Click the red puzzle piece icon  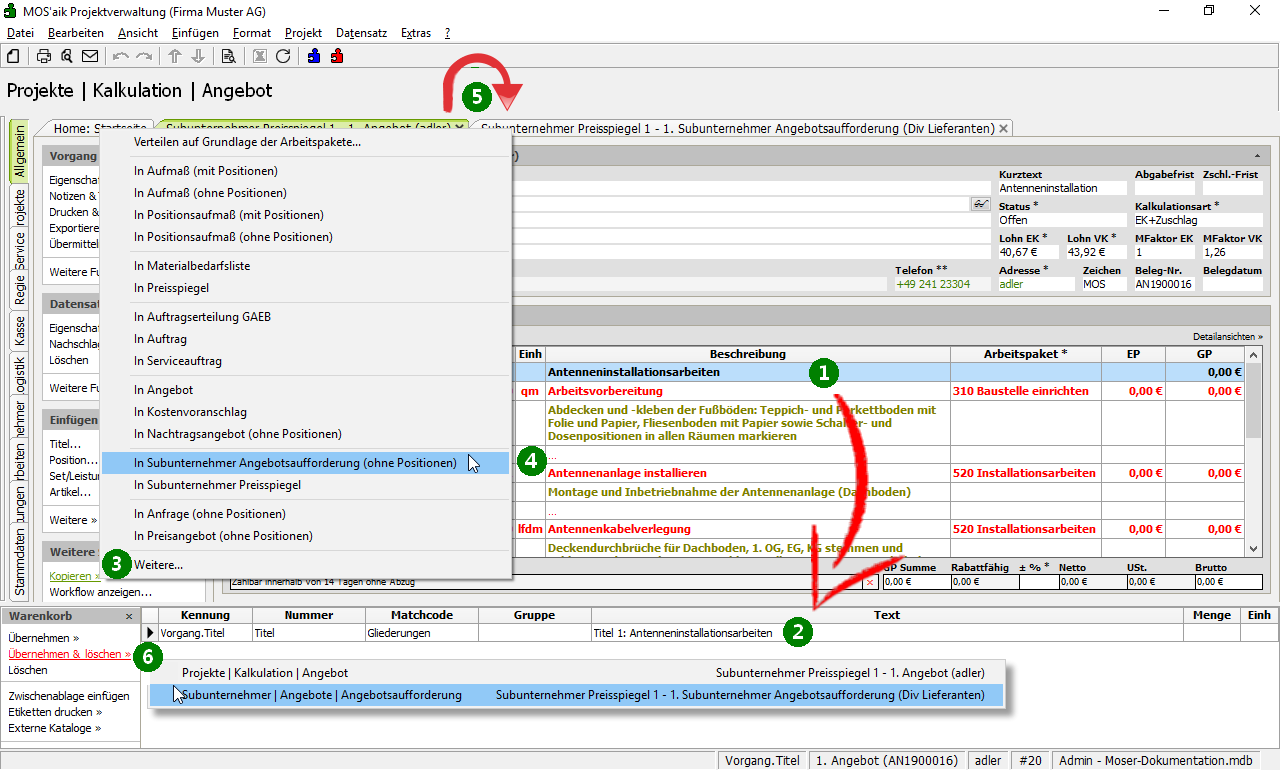[337, 56]
